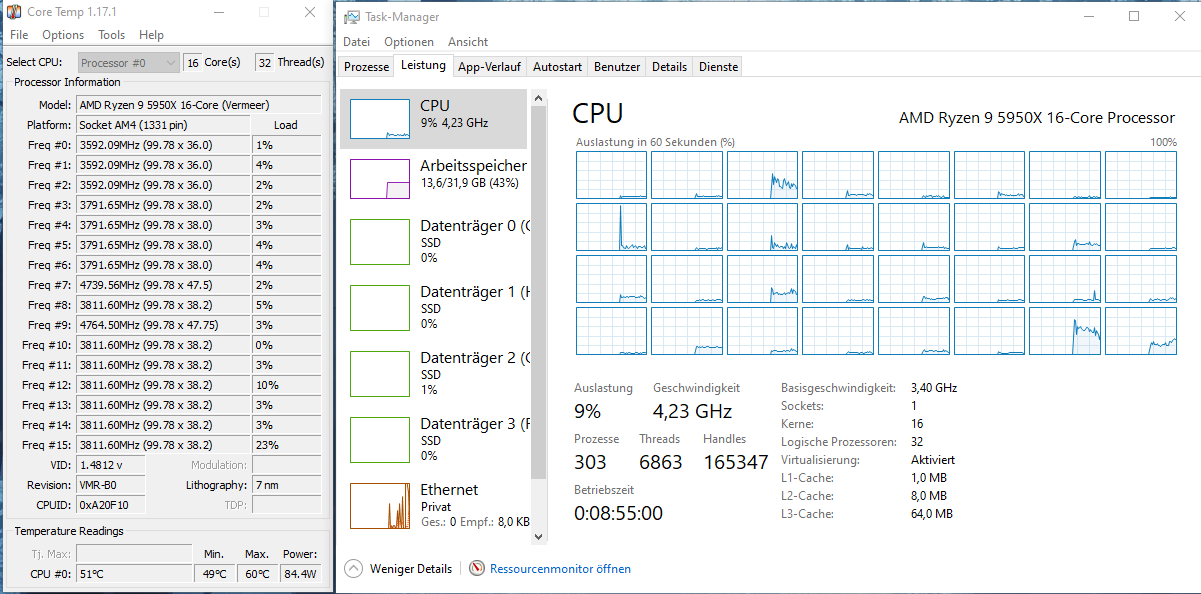Switch to the Leistung tab

(423, 66)
